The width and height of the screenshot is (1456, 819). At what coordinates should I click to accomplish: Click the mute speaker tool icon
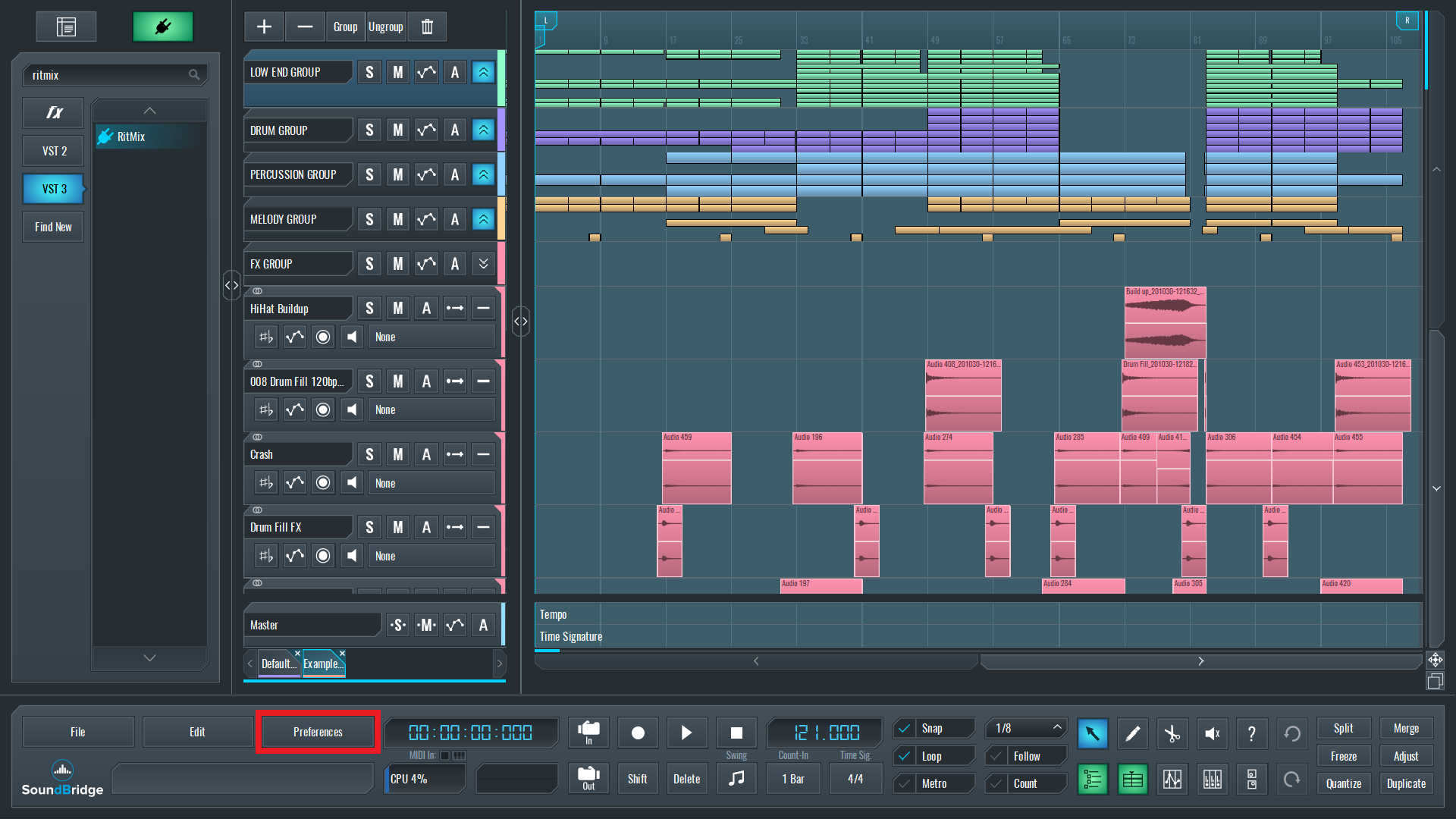1212,733
